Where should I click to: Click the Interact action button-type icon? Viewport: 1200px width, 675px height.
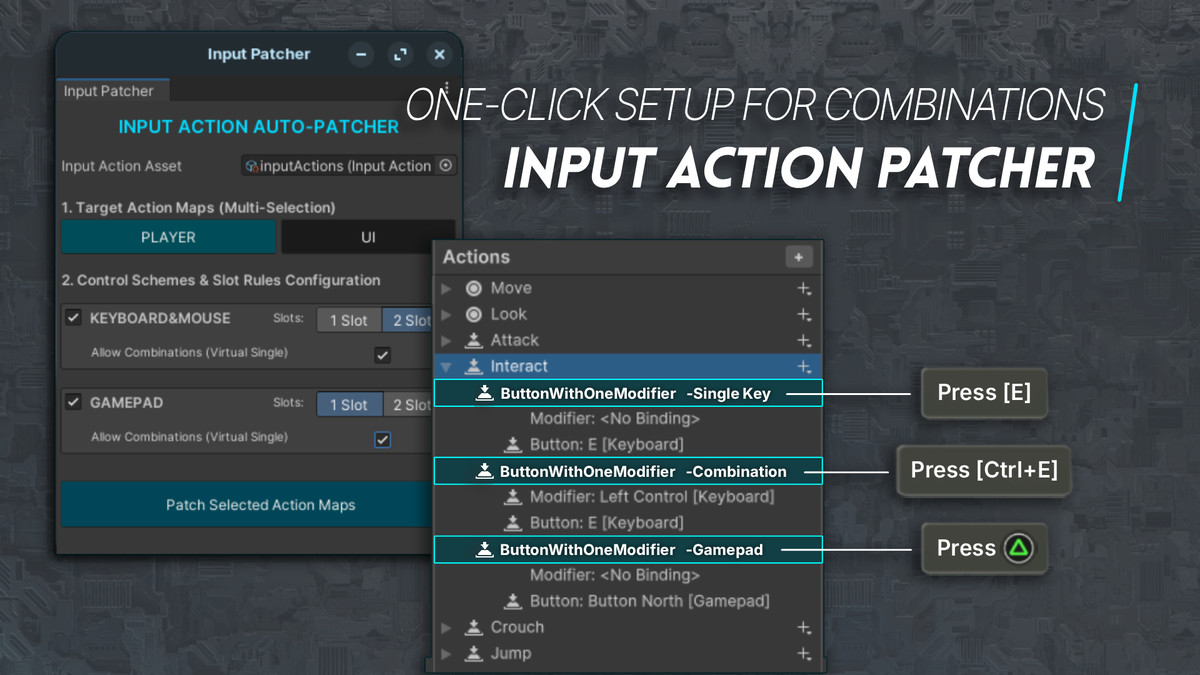pos(474,366)
